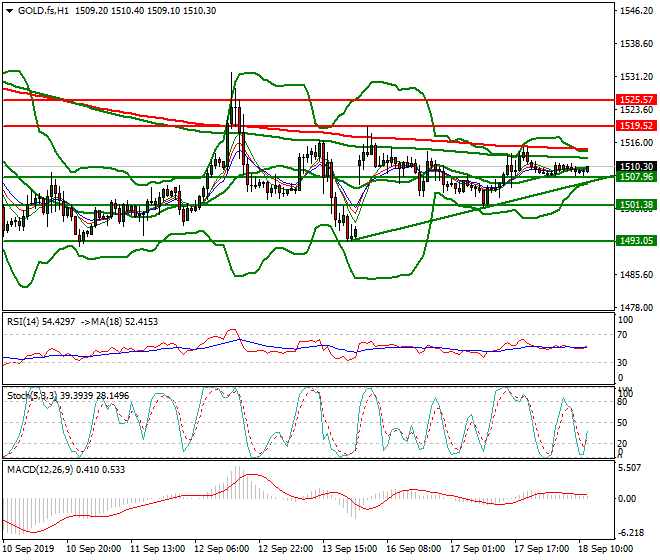Select the Stochastic scale level 80
The width and height of the screenshot is (660, 560).
pos(622,402)
